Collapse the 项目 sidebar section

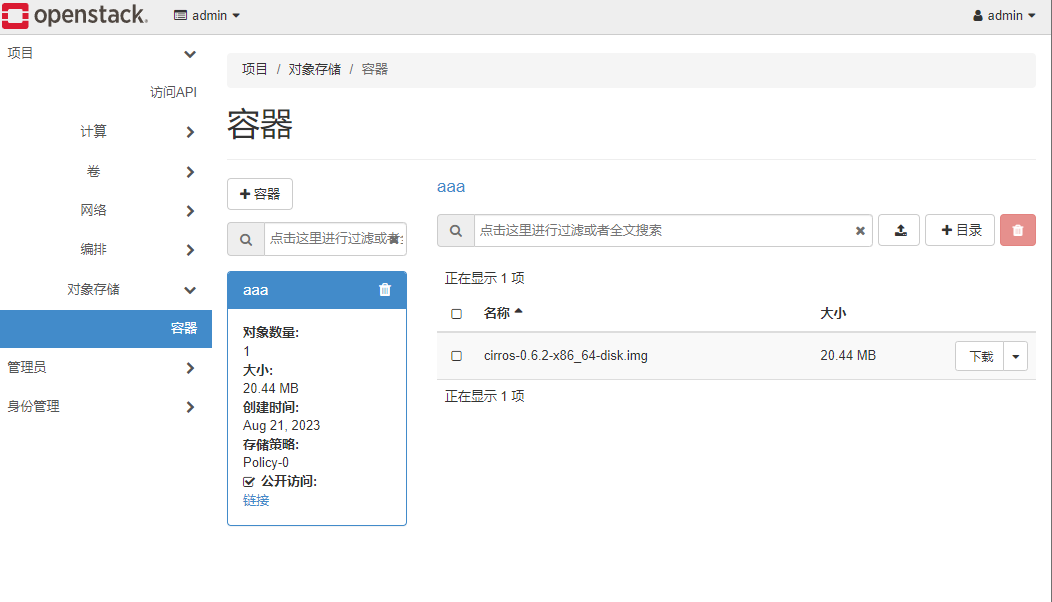click(x=105, y=53)
